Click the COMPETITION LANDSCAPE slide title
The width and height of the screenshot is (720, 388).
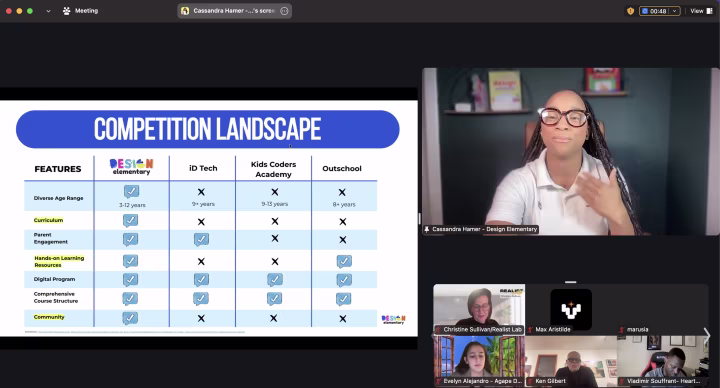pos(208,129)
